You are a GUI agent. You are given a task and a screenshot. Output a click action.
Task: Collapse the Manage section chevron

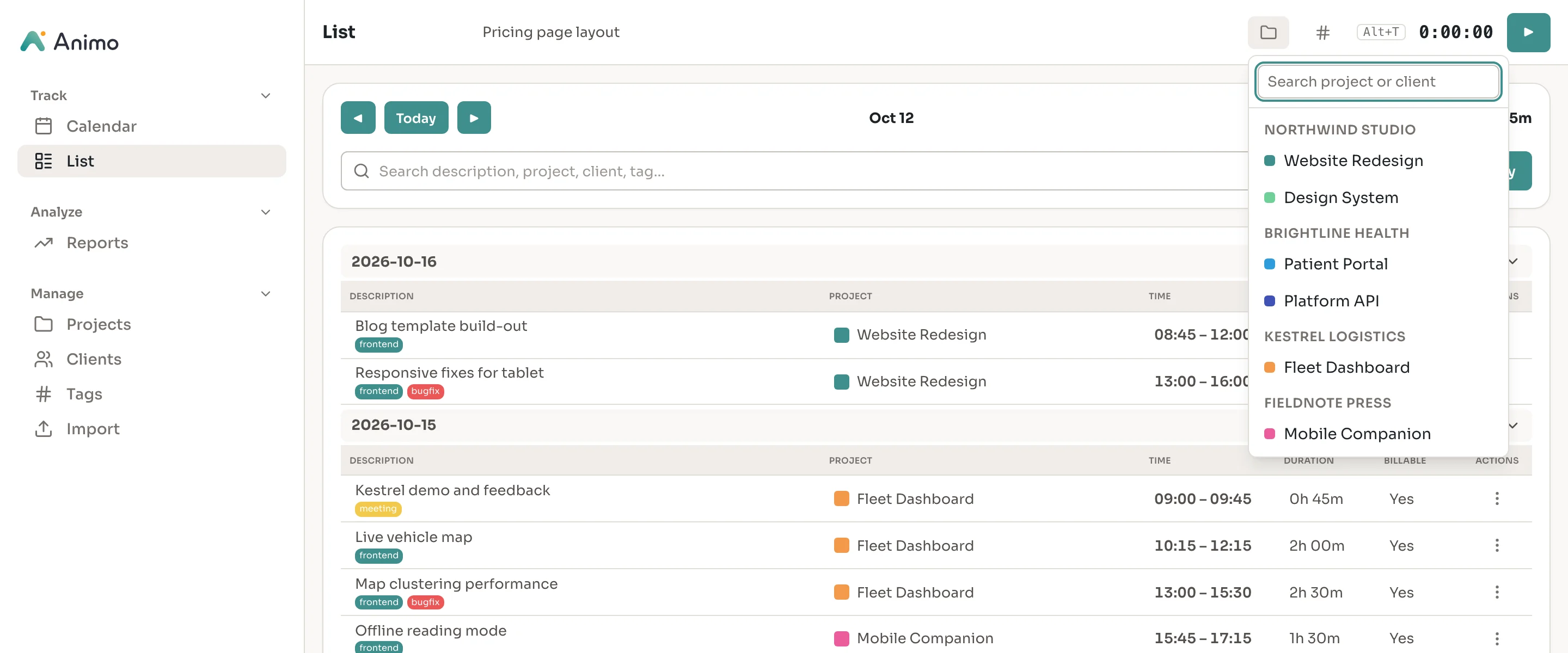coord(265,293)
